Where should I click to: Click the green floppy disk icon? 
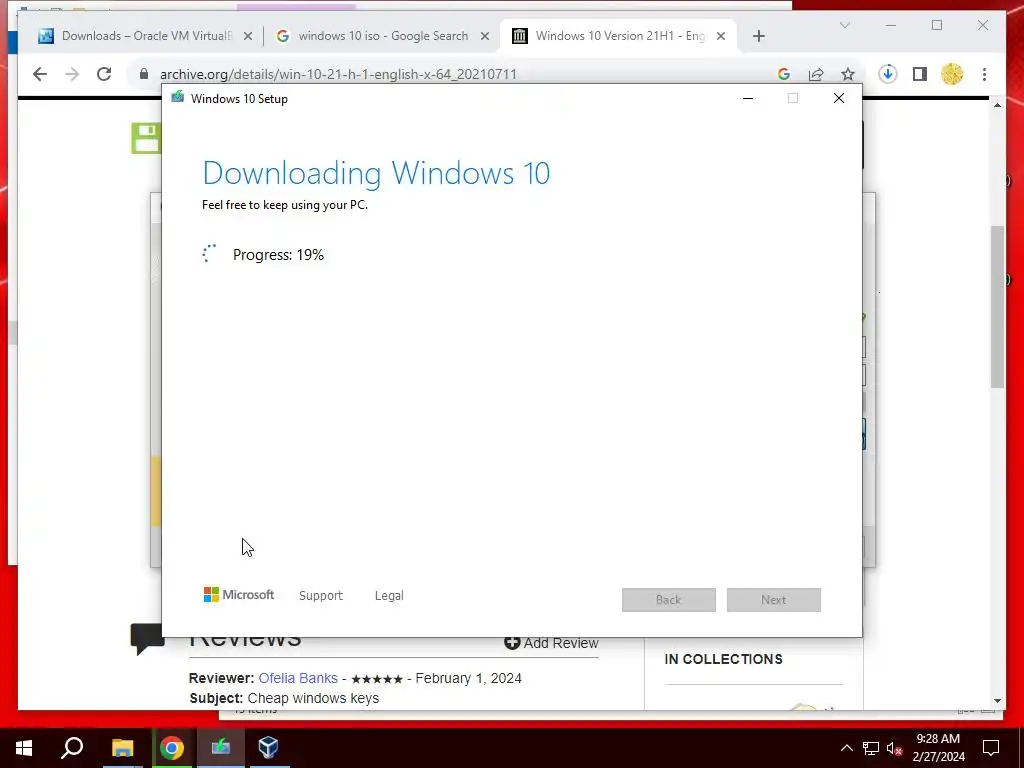pos(146,138)
